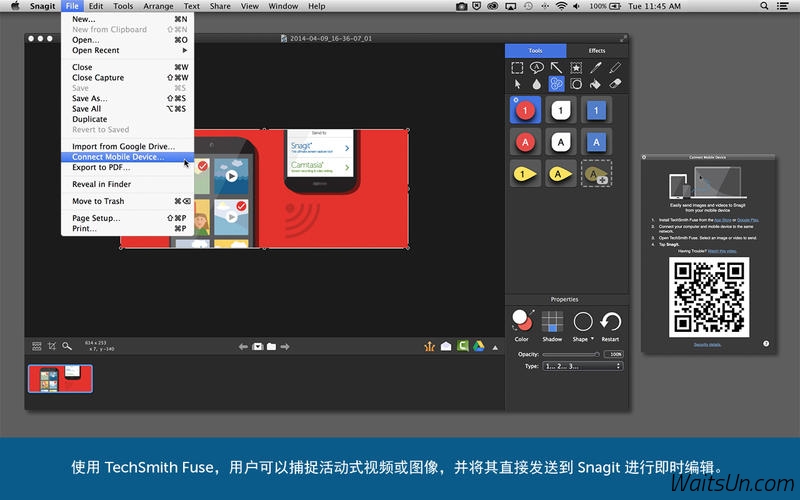This screenshot has width=800, height=500.
Task: Choose the white rounded letter A style
Action: (561, 142)
